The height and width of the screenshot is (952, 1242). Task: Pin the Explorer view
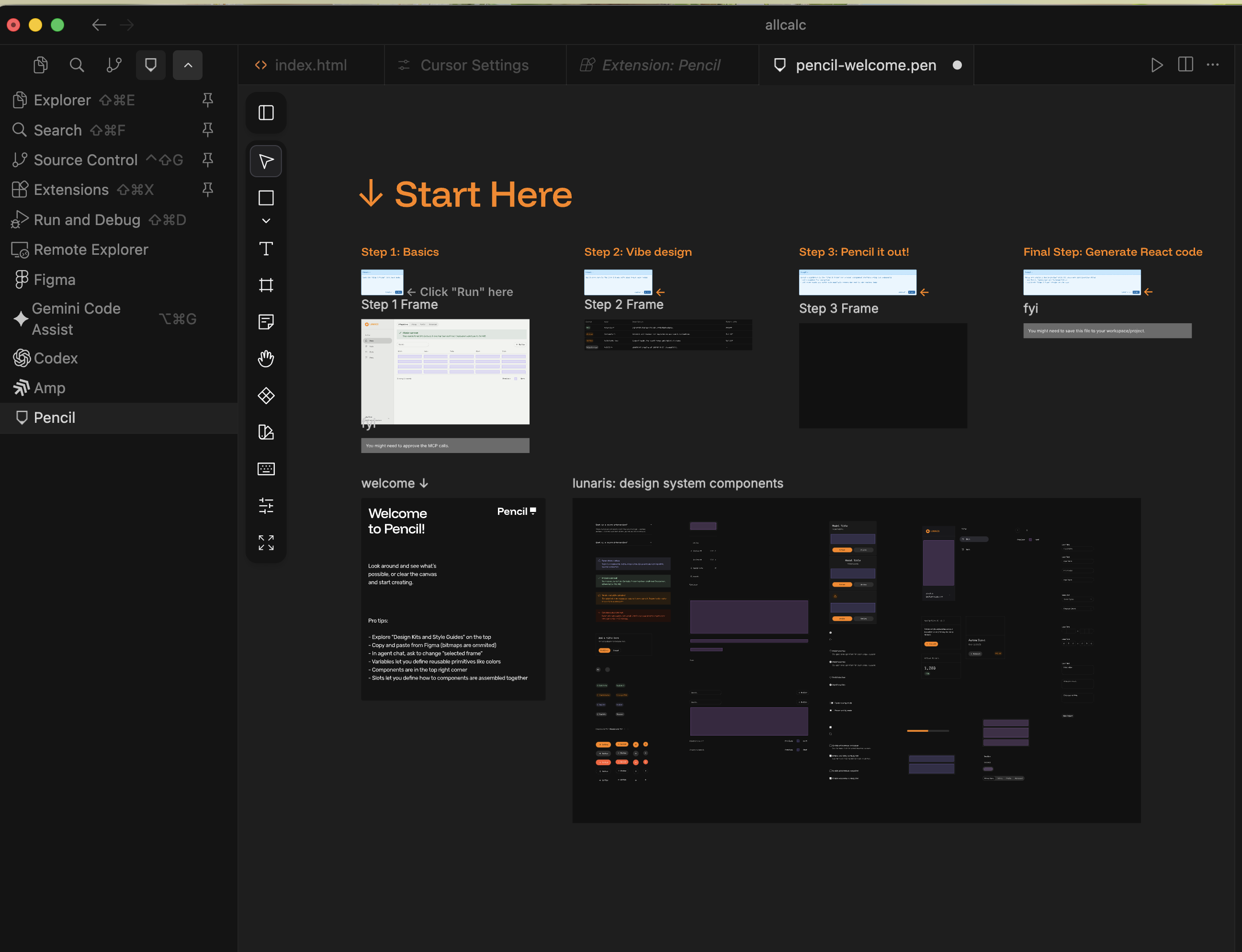pyautogui.click(x=208, y=100)
